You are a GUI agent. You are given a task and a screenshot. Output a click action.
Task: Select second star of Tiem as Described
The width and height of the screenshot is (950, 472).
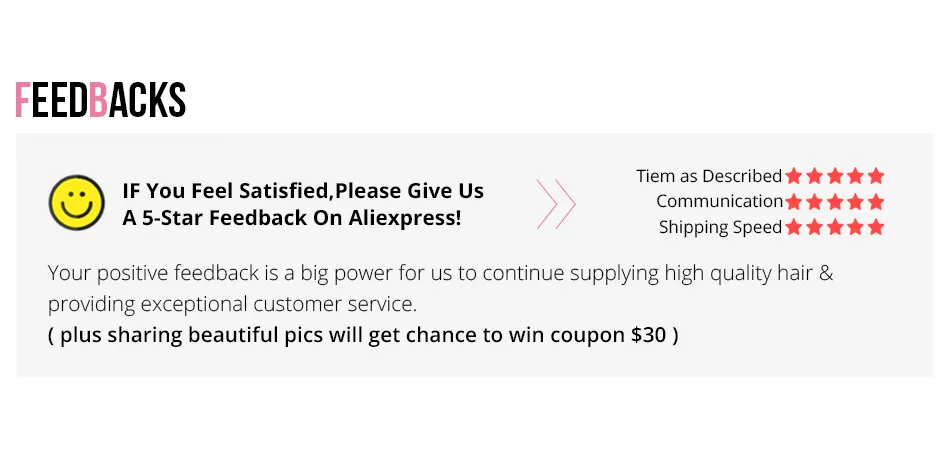pyautogui.click(x=814, y=176)
